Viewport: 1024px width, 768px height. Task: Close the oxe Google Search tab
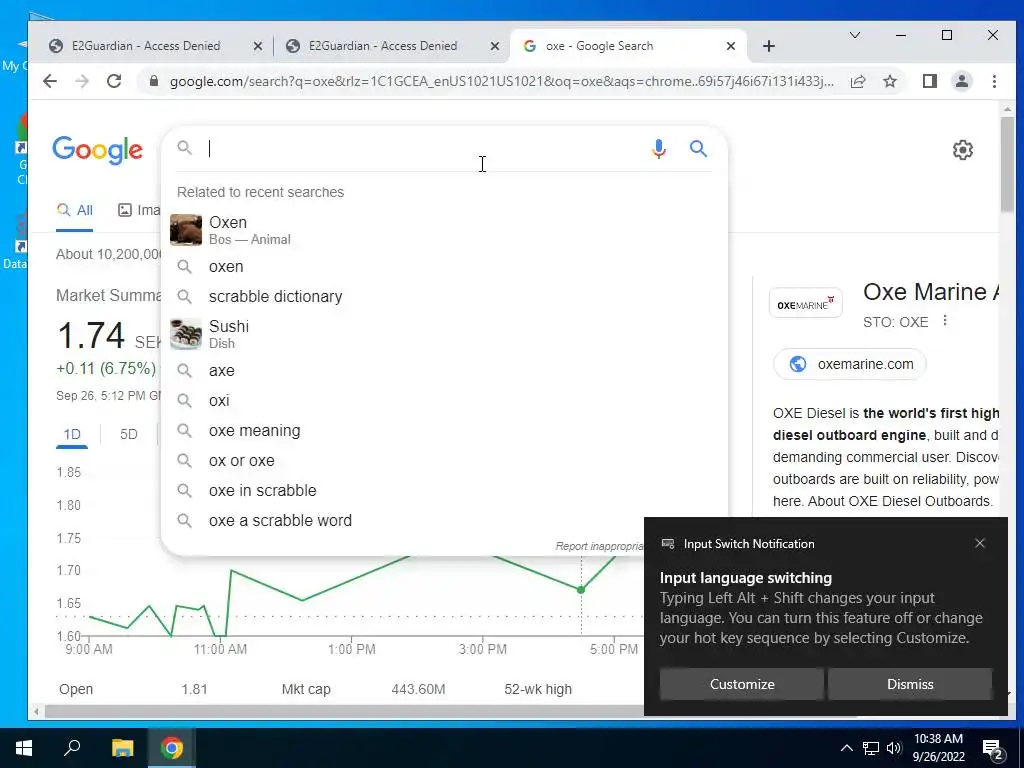(x=731, y=46)
